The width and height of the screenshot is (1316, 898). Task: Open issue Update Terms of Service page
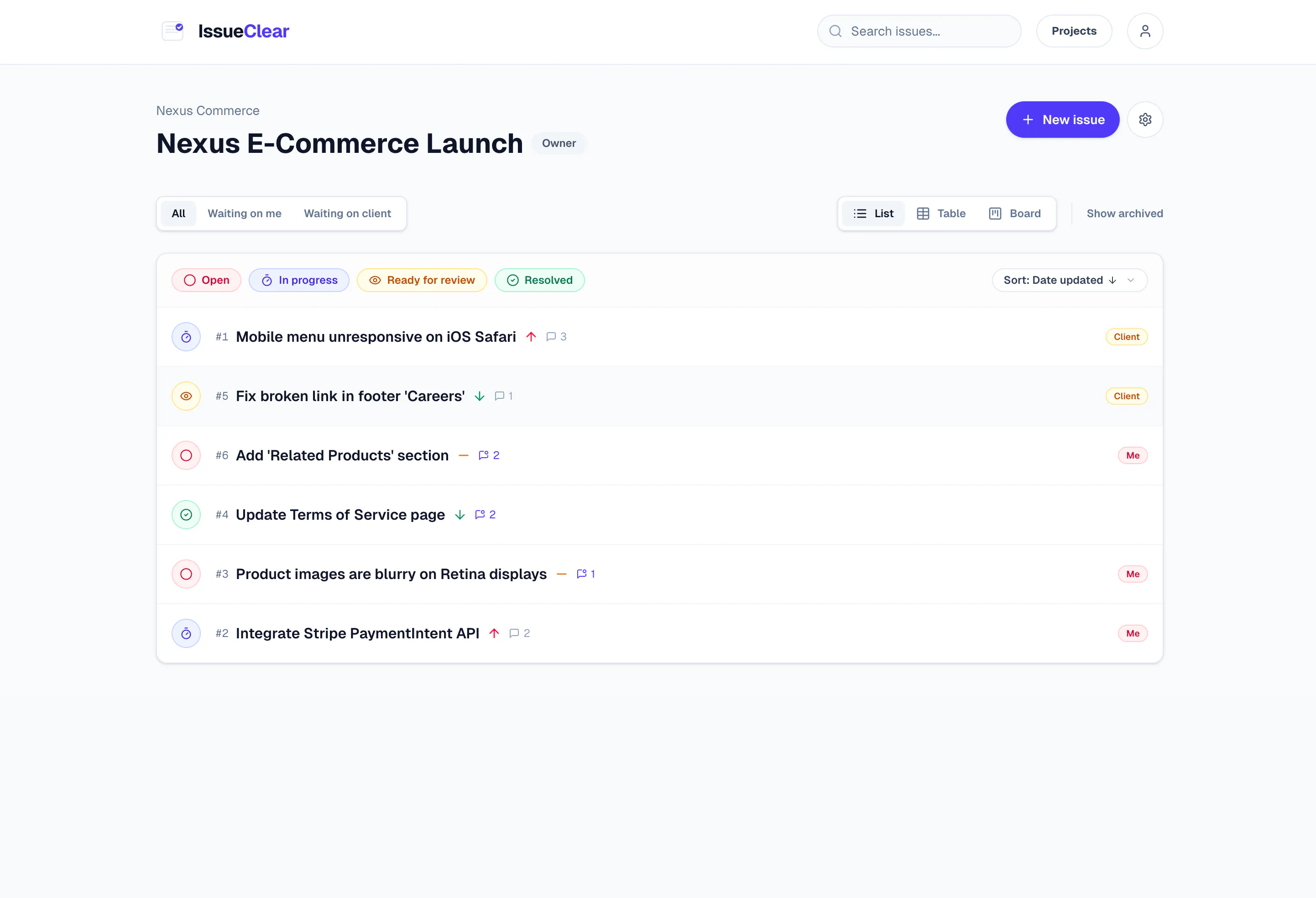340,515
